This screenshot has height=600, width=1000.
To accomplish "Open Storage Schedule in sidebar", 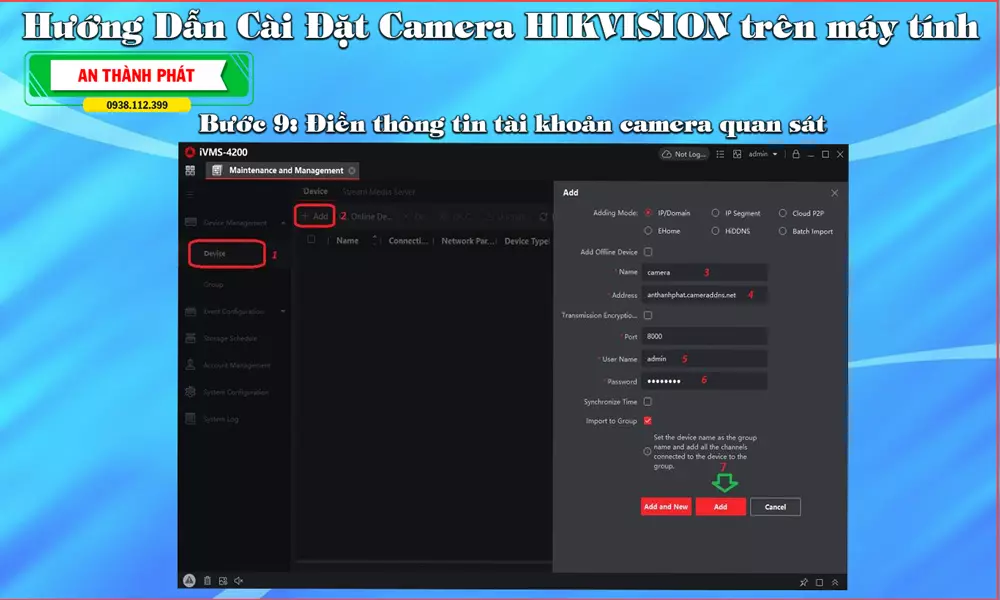I will click(x=230, y=338).
